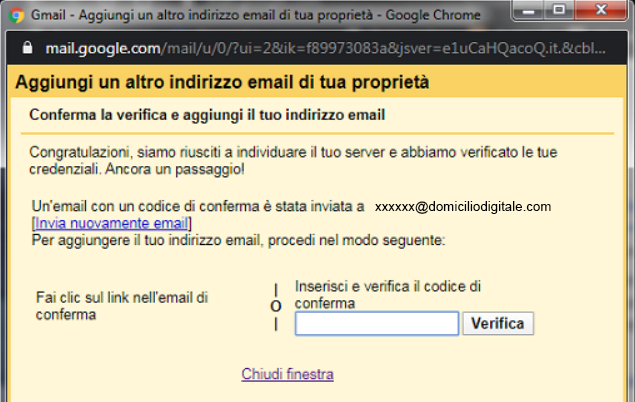
Task: Click the Chiudi finestra link
Action: 288,374
